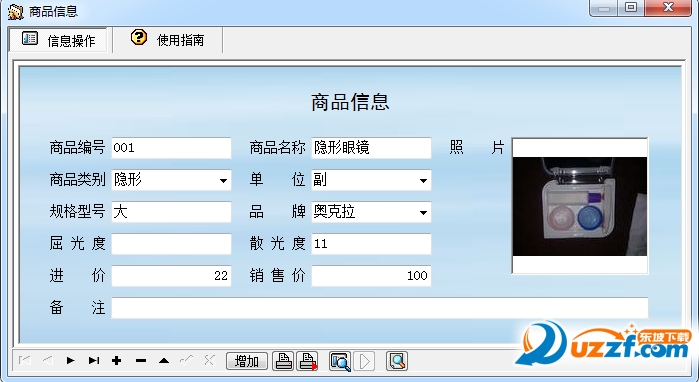699x382 pixels.
Task: Click the printer icon with red arrow
Action: [308, 361]
